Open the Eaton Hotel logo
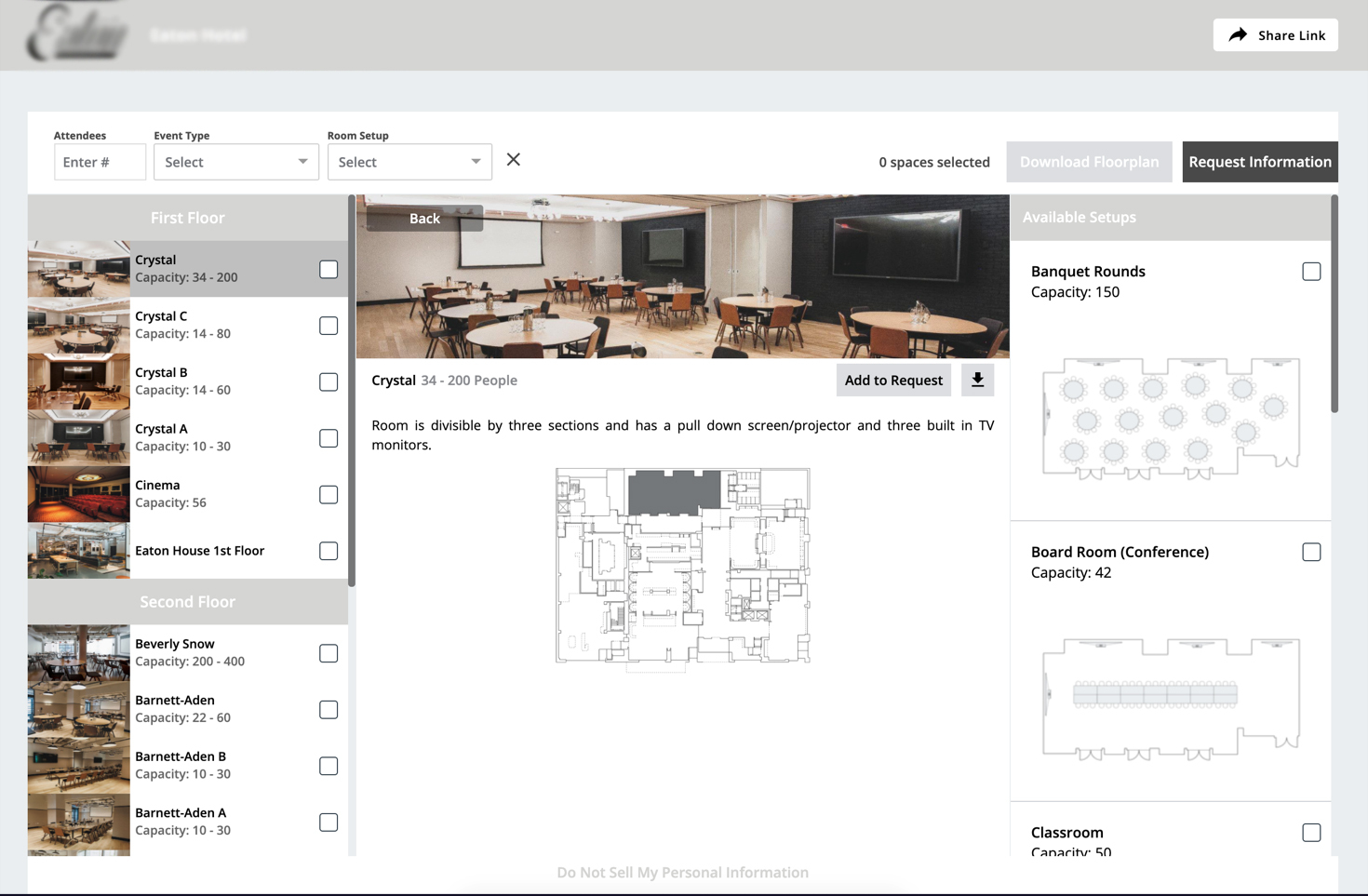 pos(78,34)
